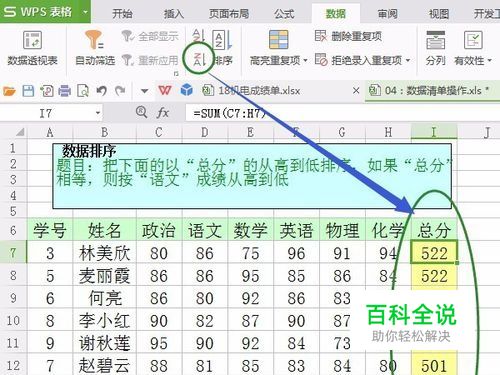Viewport: 500px width, 375px height.
Task: Open the 数据透视表 pivot table tool
Action: pos(32,48)
